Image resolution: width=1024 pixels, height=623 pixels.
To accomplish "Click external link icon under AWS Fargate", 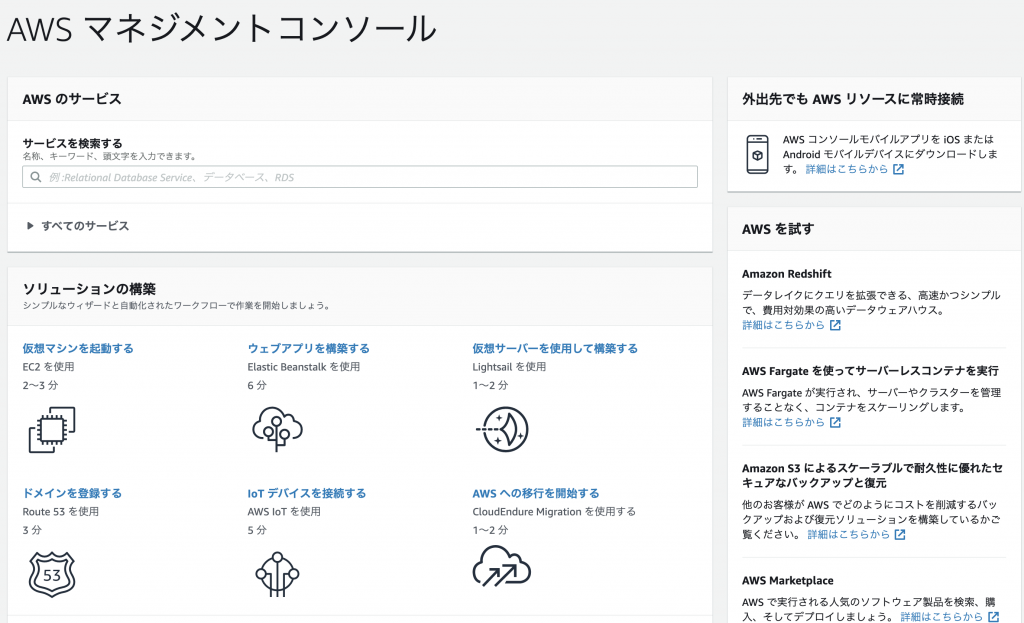I will [x=835, y=423].
